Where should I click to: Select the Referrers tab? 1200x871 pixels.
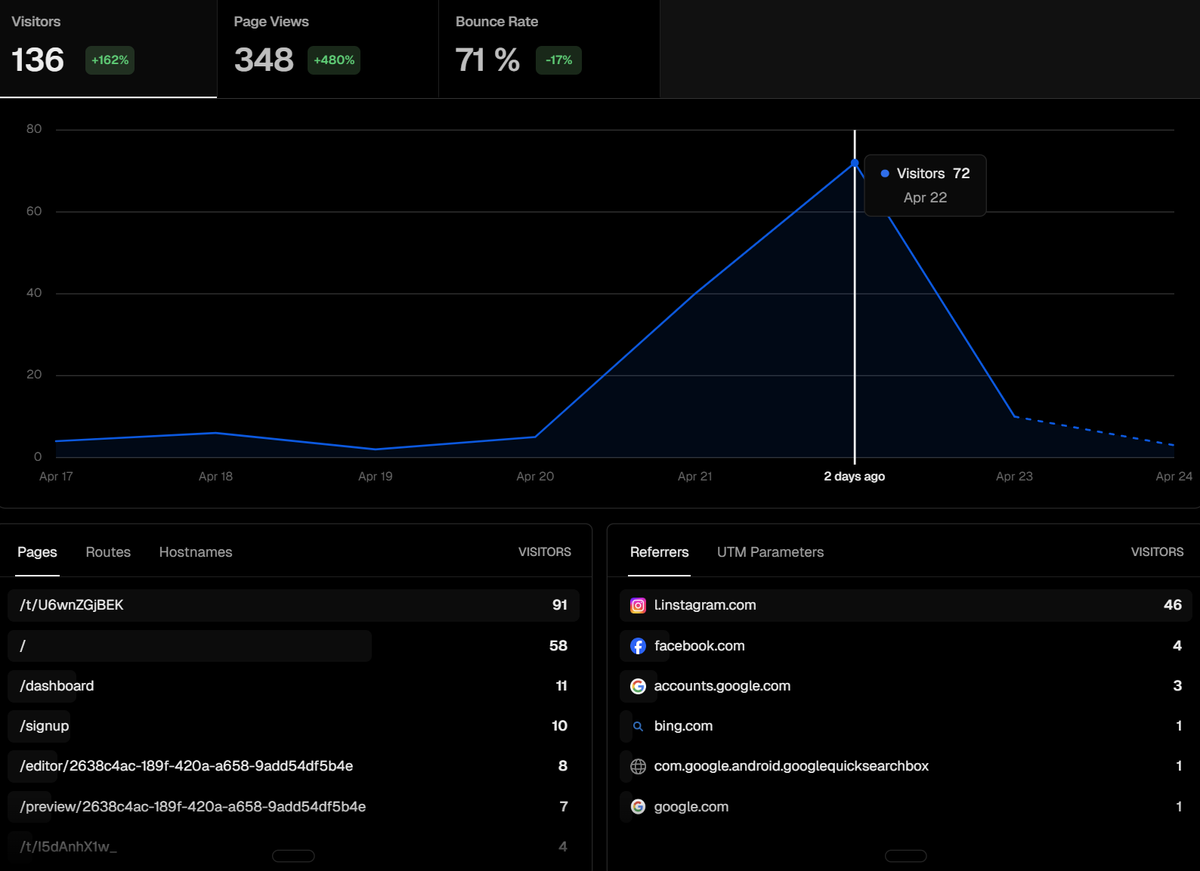coord(659,551)
